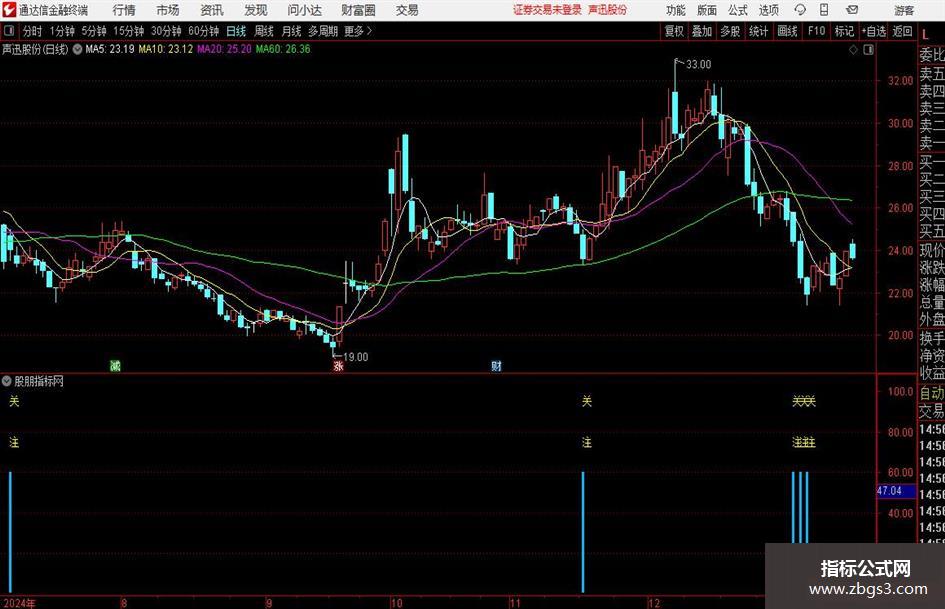Open the 版面 menu
Viewport: 945px width, 609px height.
click(706, 10)
